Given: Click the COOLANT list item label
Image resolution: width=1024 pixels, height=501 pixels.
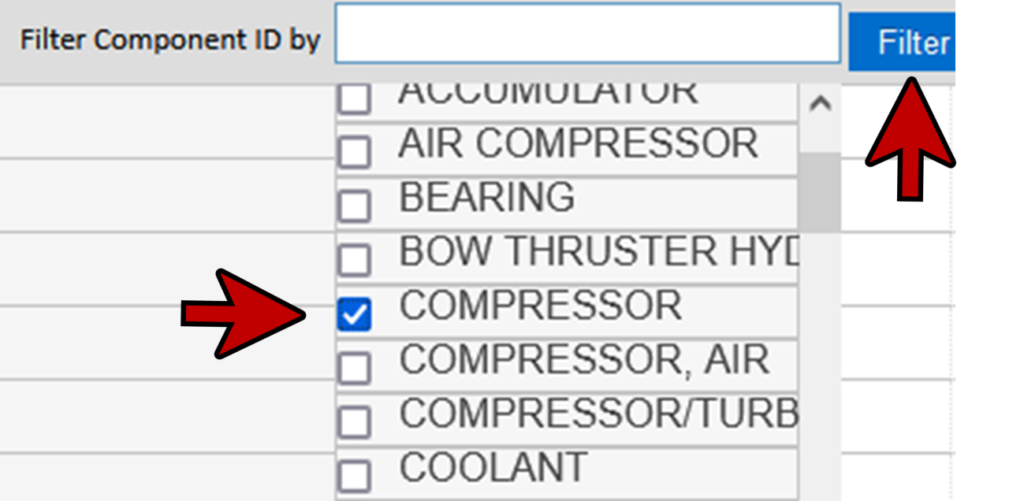Looking at the screenshot, I should click(493, 467).
